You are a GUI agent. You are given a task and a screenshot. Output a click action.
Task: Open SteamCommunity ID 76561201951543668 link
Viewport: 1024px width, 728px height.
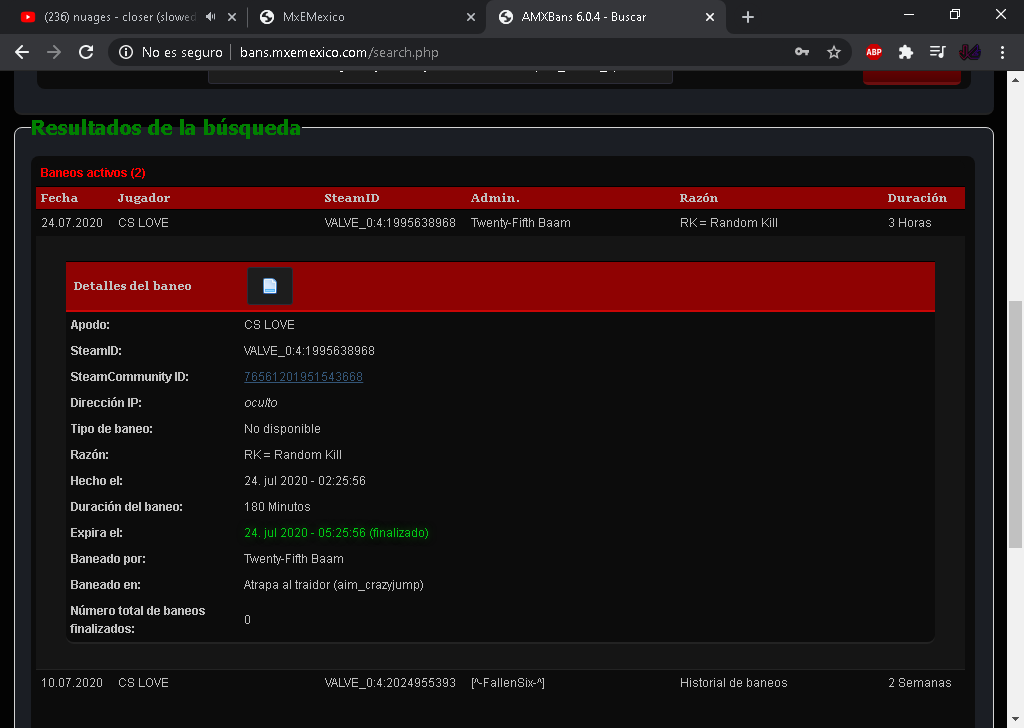(x=303, y=377)
